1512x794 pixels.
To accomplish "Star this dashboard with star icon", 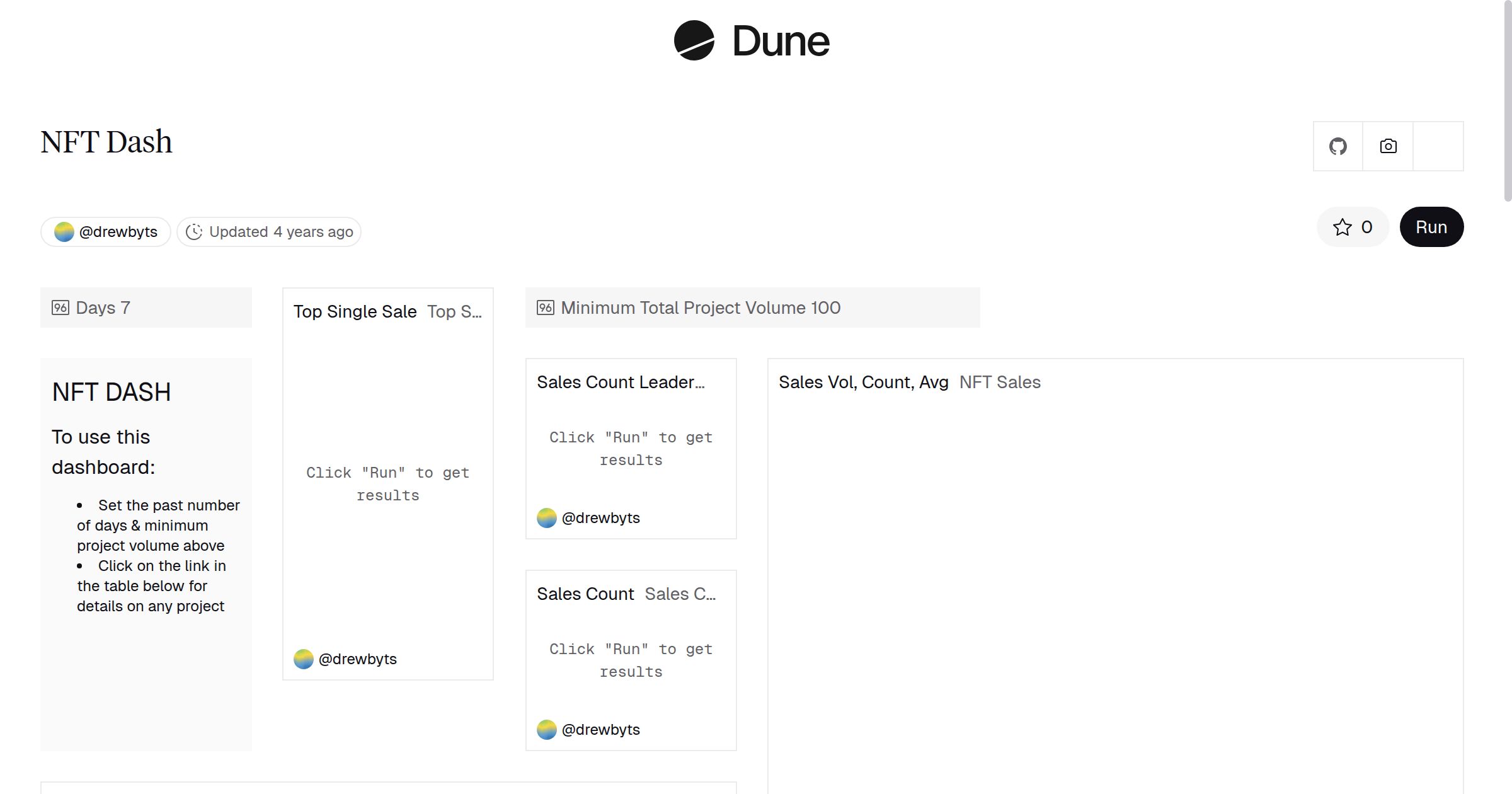I will 1342,227.
